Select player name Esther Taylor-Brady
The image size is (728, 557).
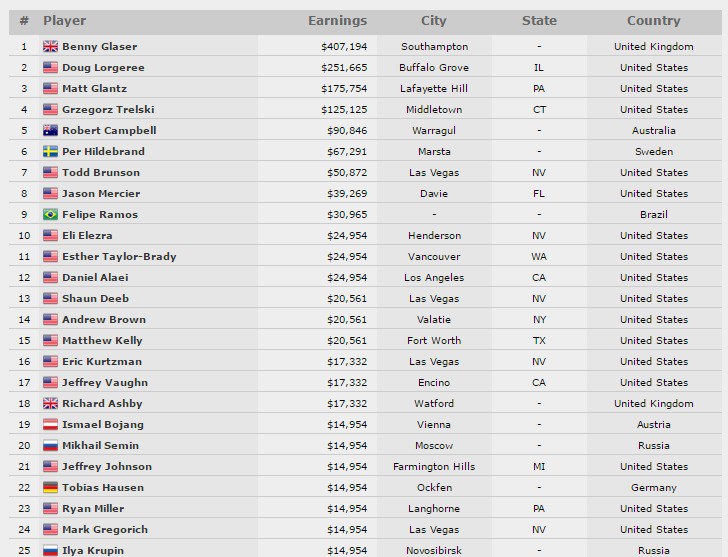(x=119, y=257)
